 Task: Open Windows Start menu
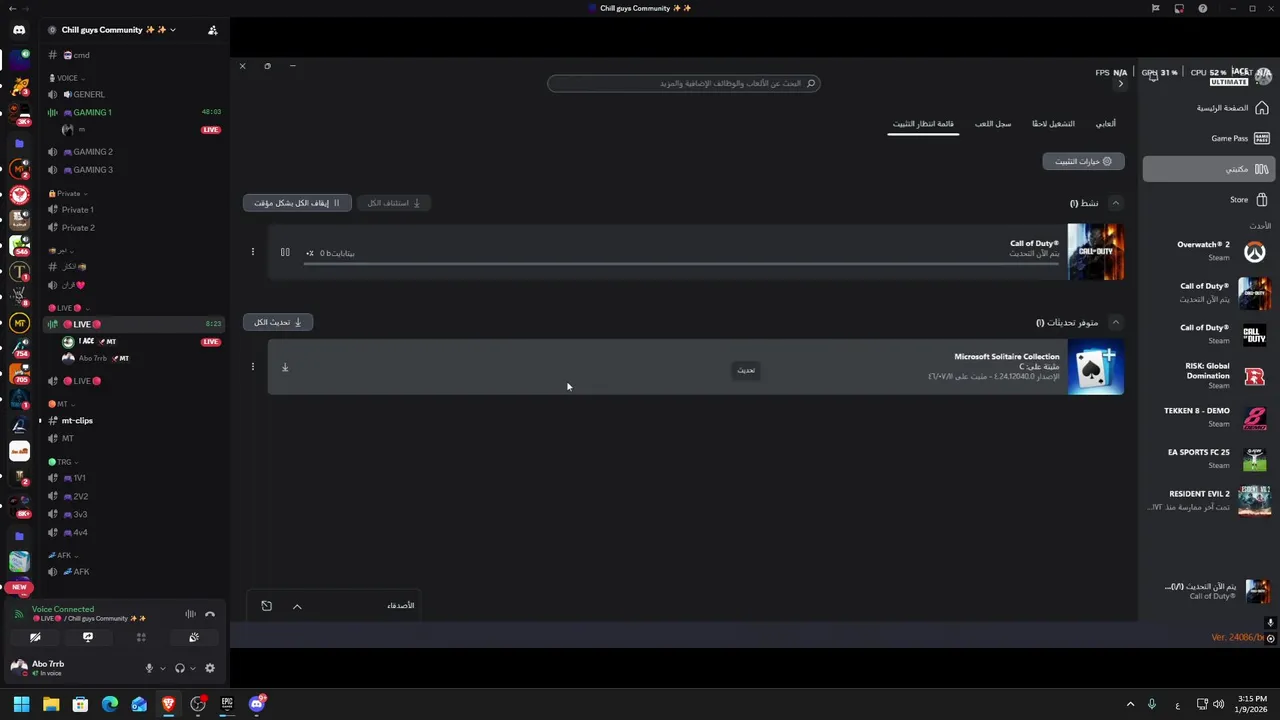21,704
